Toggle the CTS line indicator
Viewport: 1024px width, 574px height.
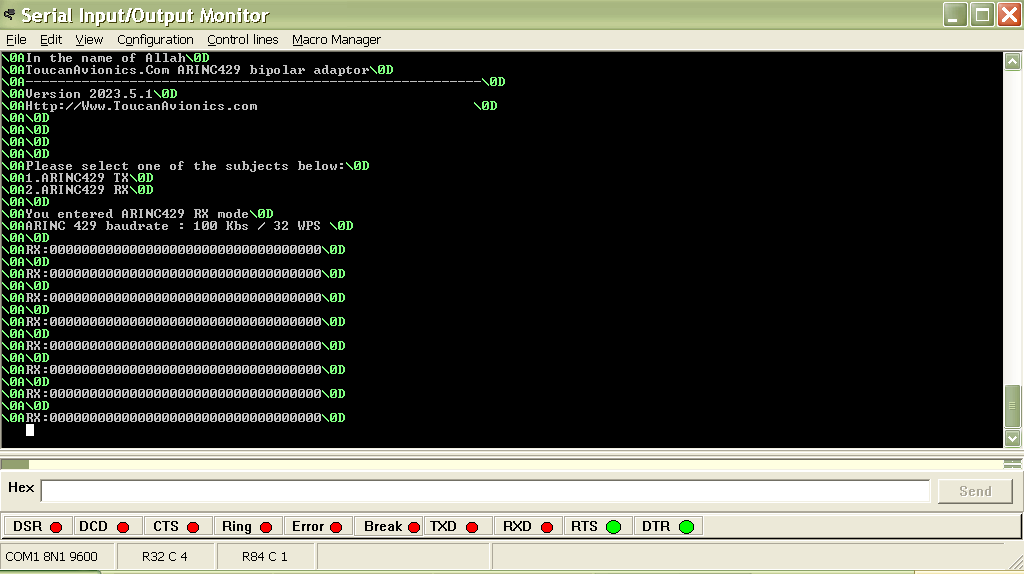[x=177, y=526]
